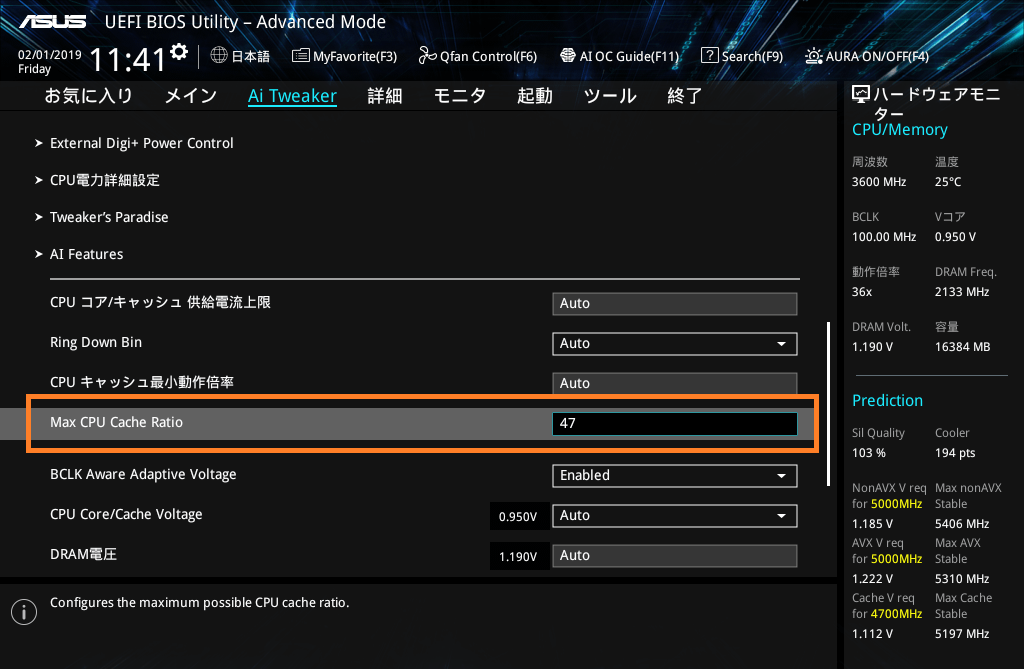This screenshot has width=1024, height=669.
Task: Open the お気に入り tab
Action: 88,96
